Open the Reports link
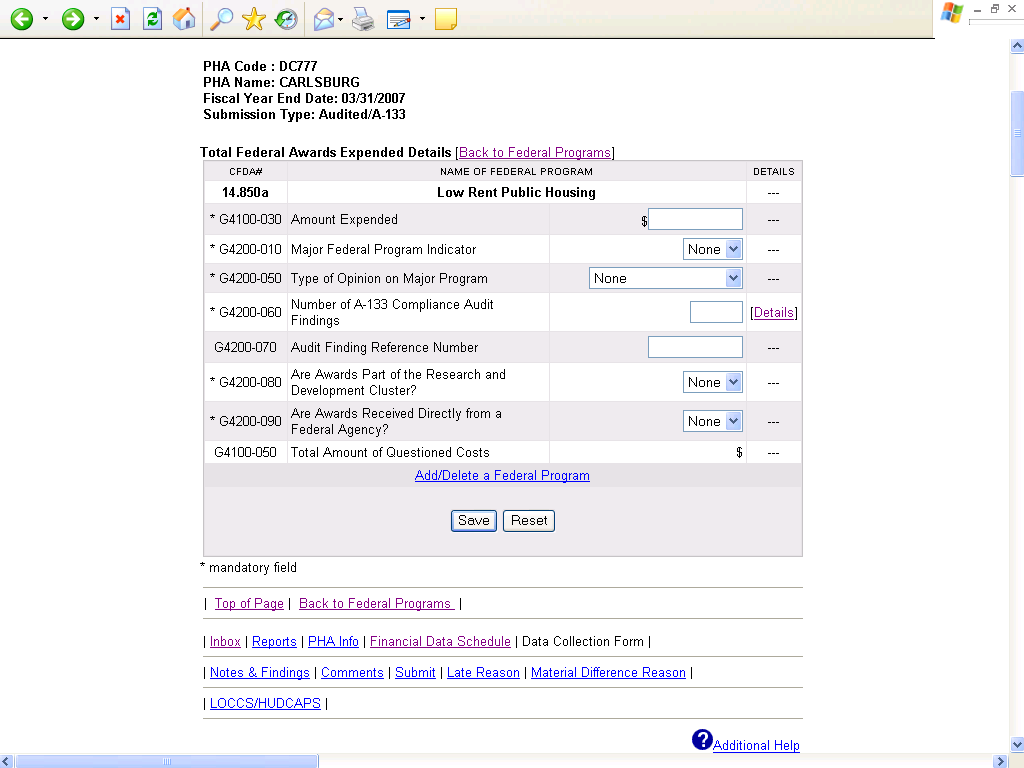The width and height of the screenshot is (1024, 768). click(274, 641)
